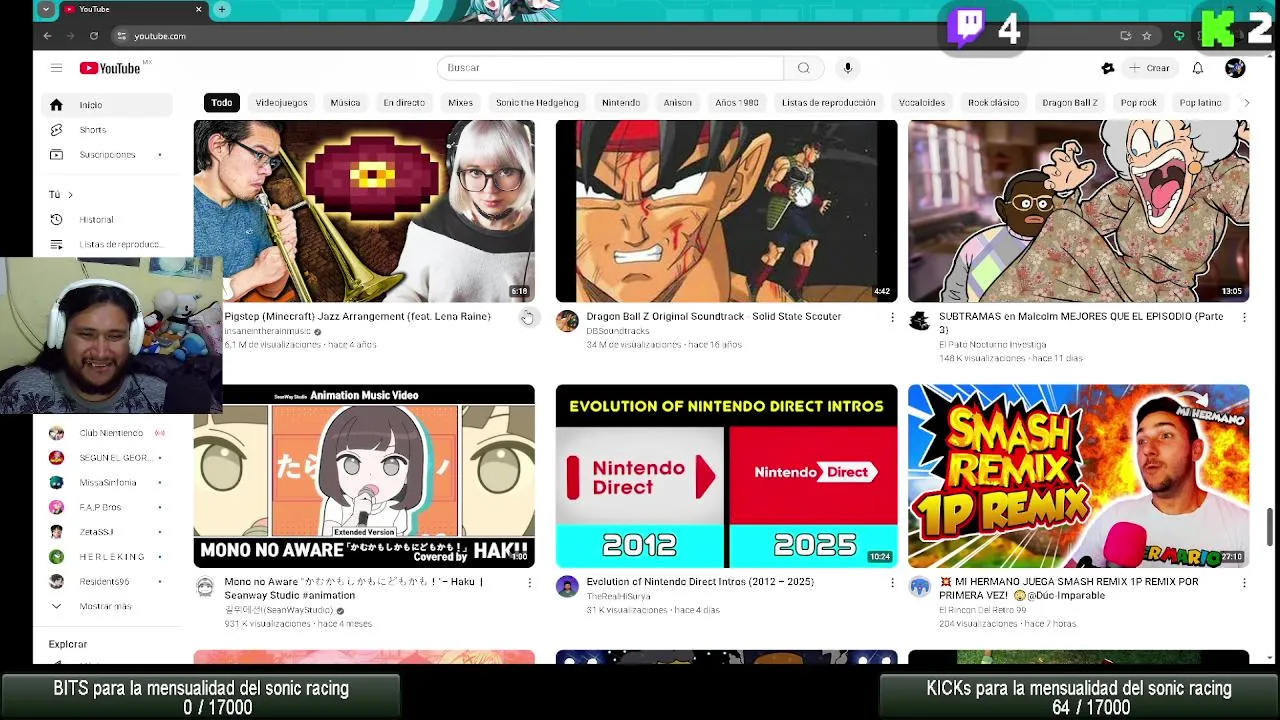Go to Inicio in sidebar
This screenshot has width=1280, height=720.
click(x=108, y=105)
